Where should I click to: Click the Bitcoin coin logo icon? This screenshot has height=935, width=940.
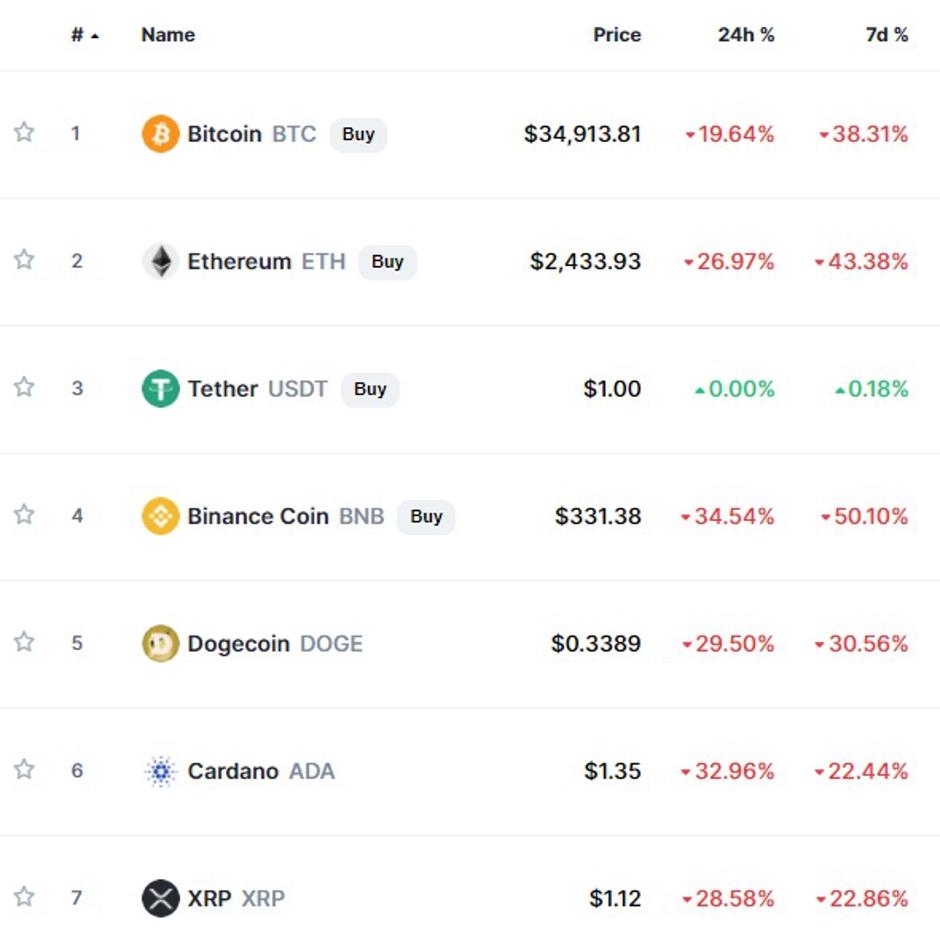(160, 134)
